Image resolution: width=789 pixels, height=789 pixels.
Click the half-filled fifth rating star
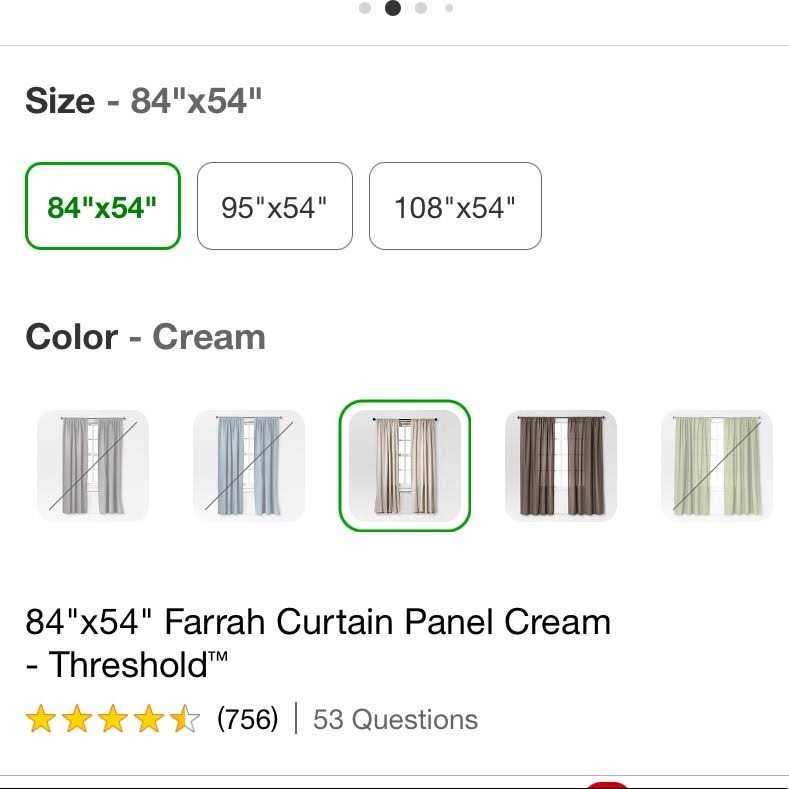(x=185, y=718)
